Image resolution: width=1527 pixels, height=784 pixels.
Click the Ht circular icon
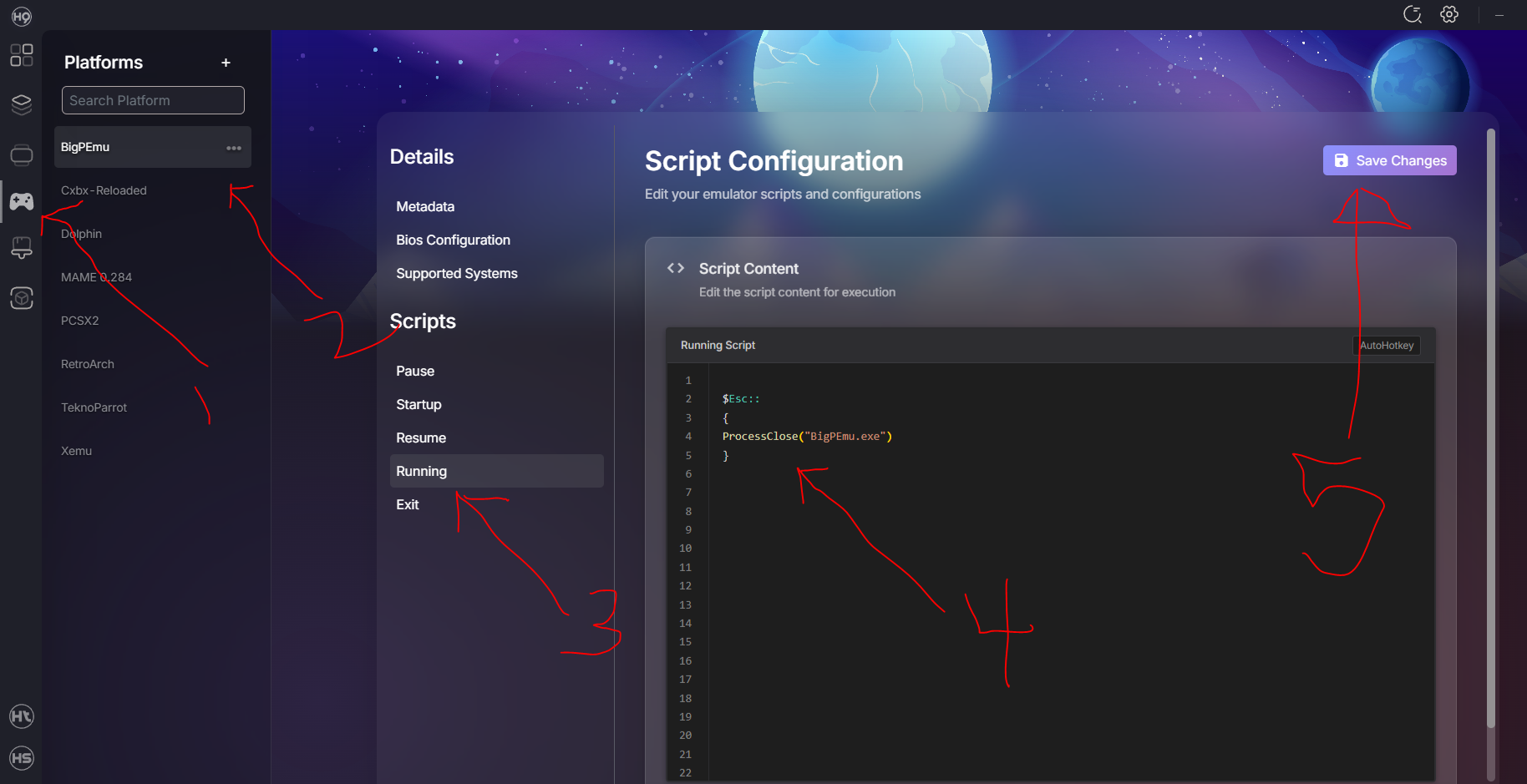click(22, 716)
